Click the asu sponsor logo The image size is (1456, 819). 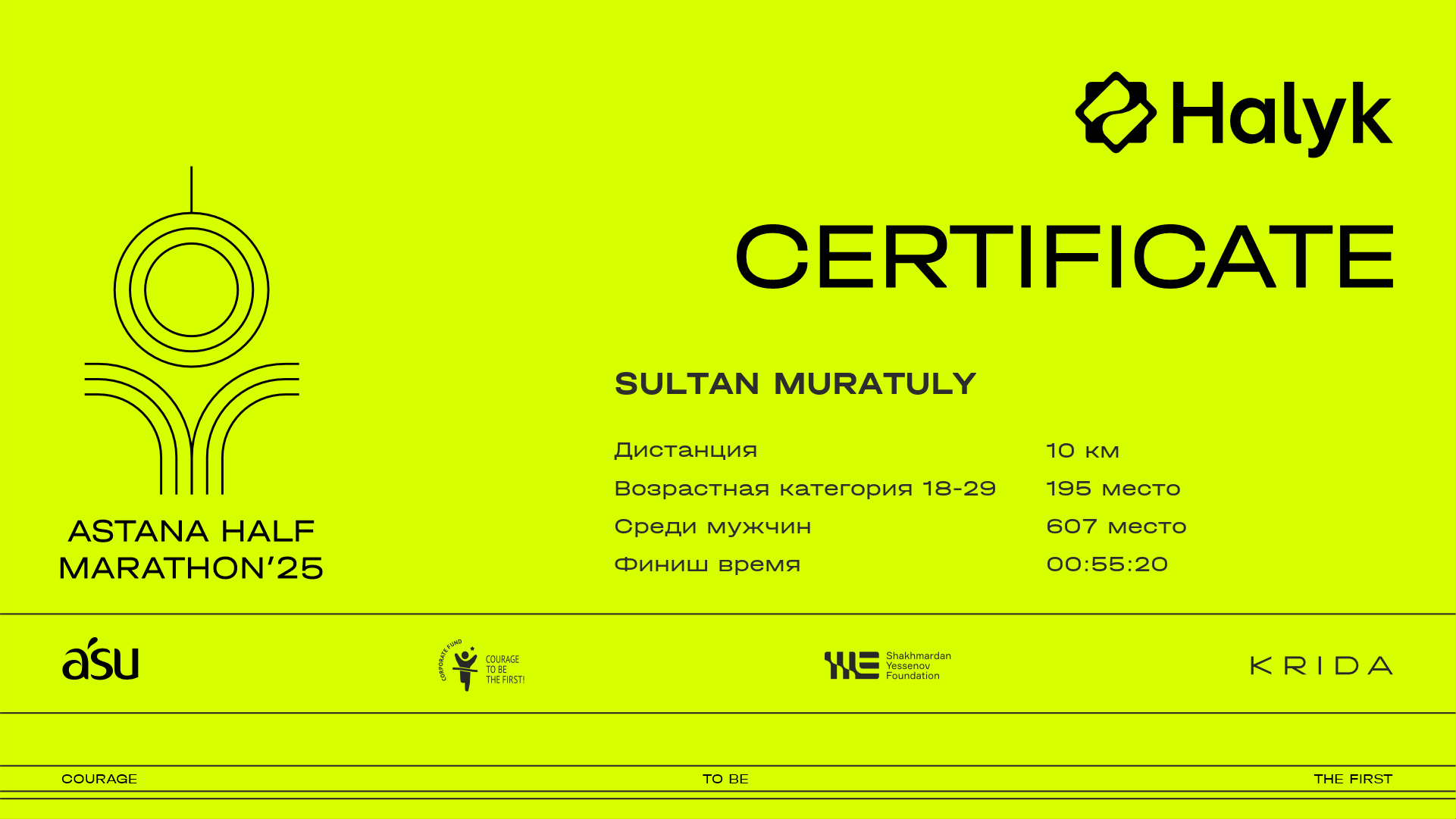(101, 659)
